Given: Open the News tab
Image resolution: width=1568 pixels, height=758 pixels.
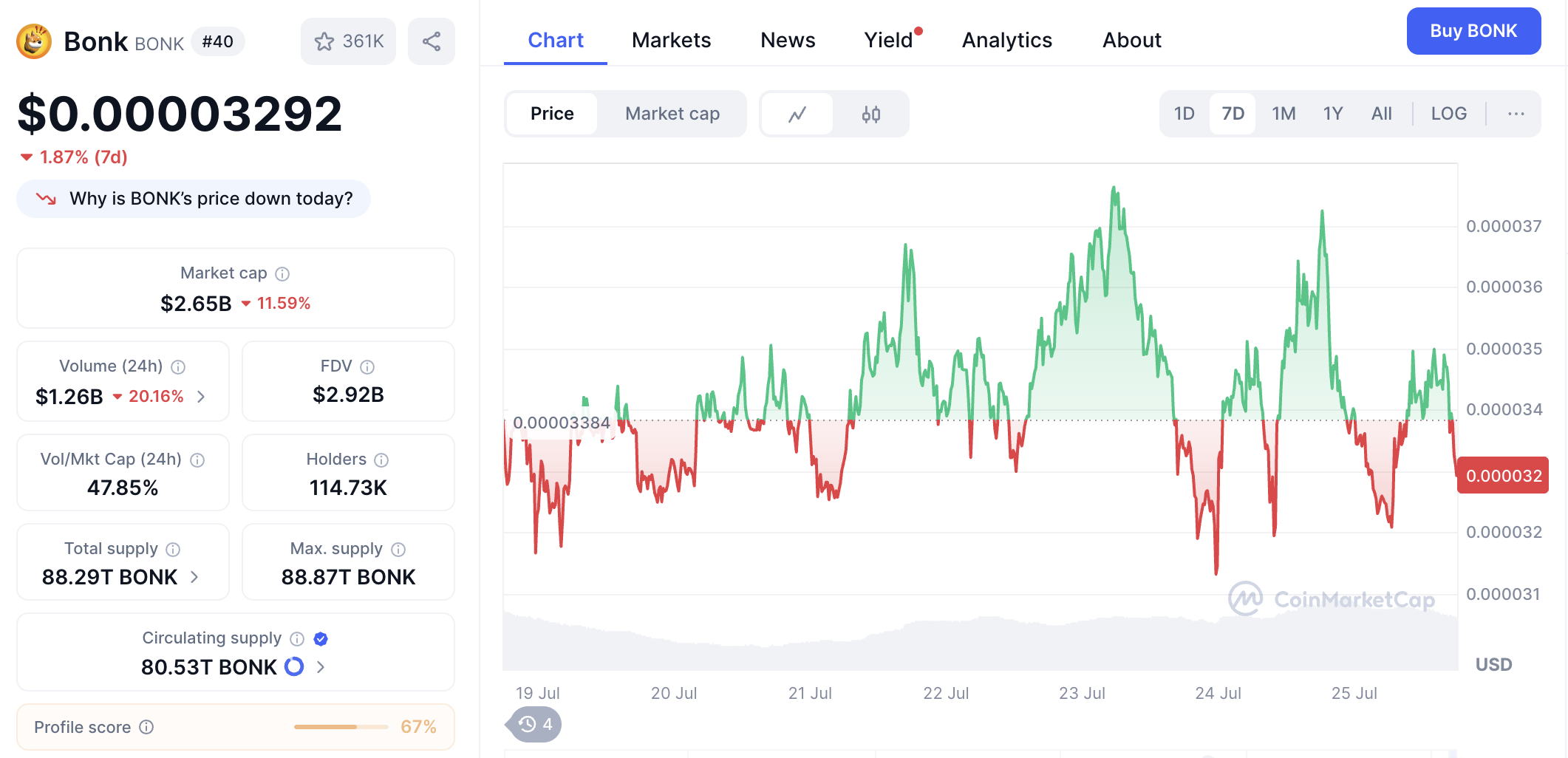Looking at the screenshot, I should (x=788, y=40).
